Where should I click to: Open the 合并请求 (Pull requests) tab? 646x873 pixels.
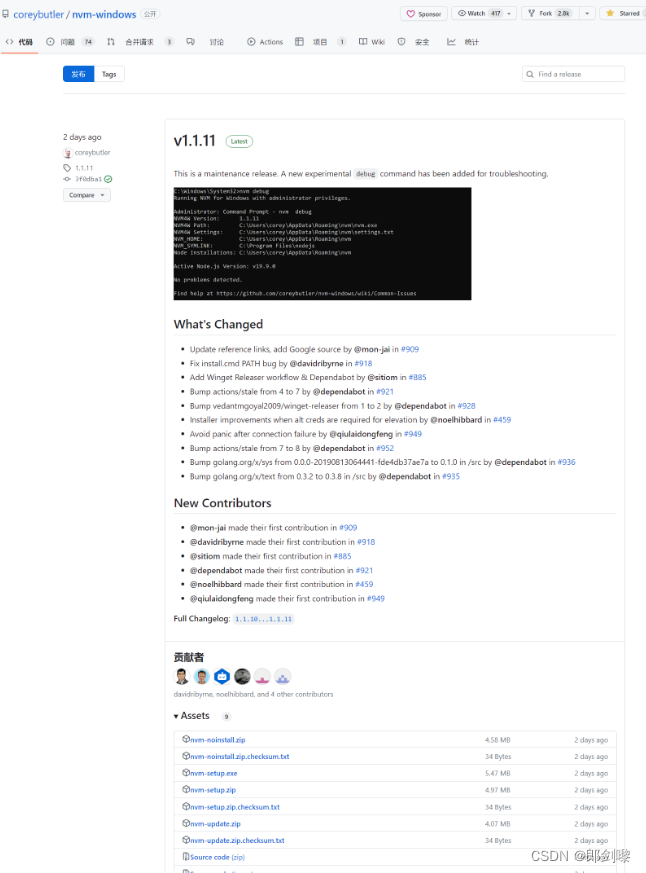tap(140, 42)
